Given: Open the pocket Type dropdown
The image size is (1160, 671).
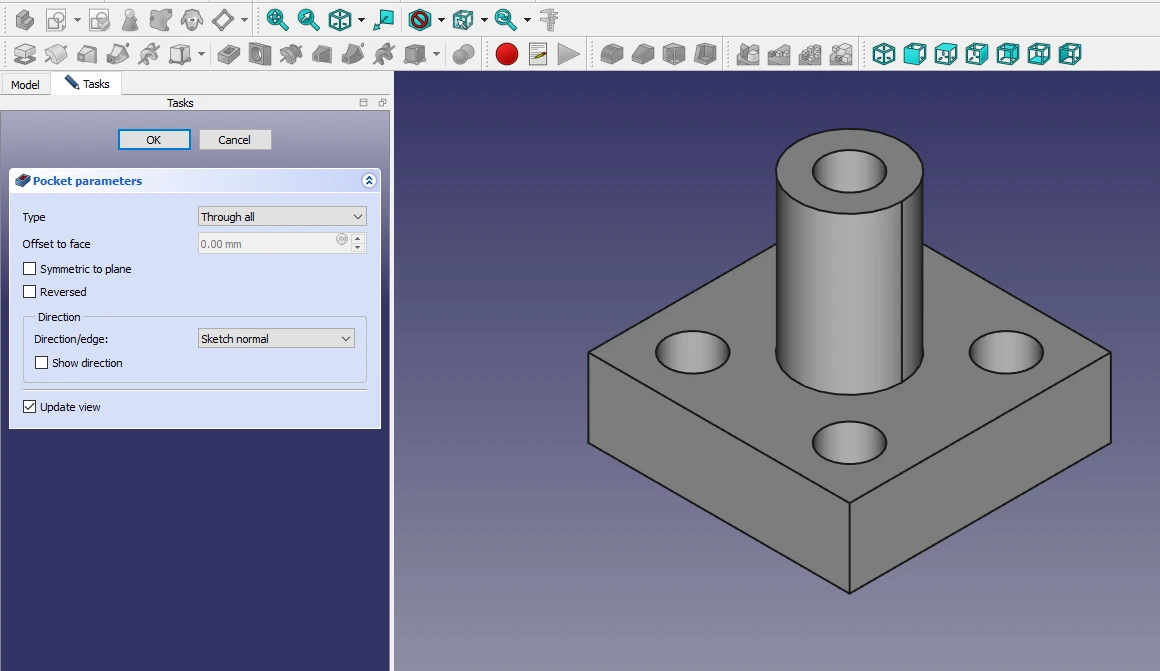Looking at the screenshot, I should [282, 217].
